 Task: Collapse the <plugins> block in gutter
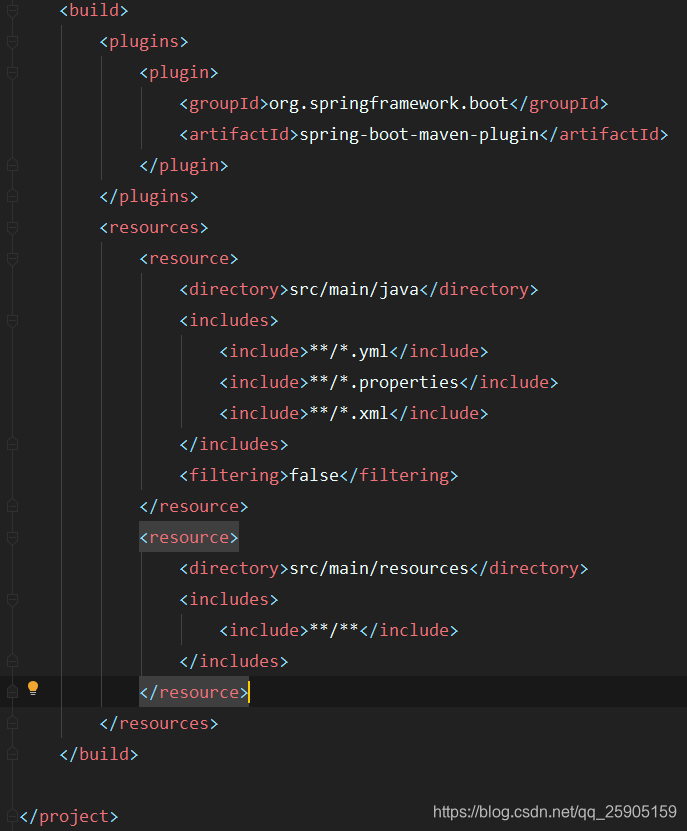(13, 41)
